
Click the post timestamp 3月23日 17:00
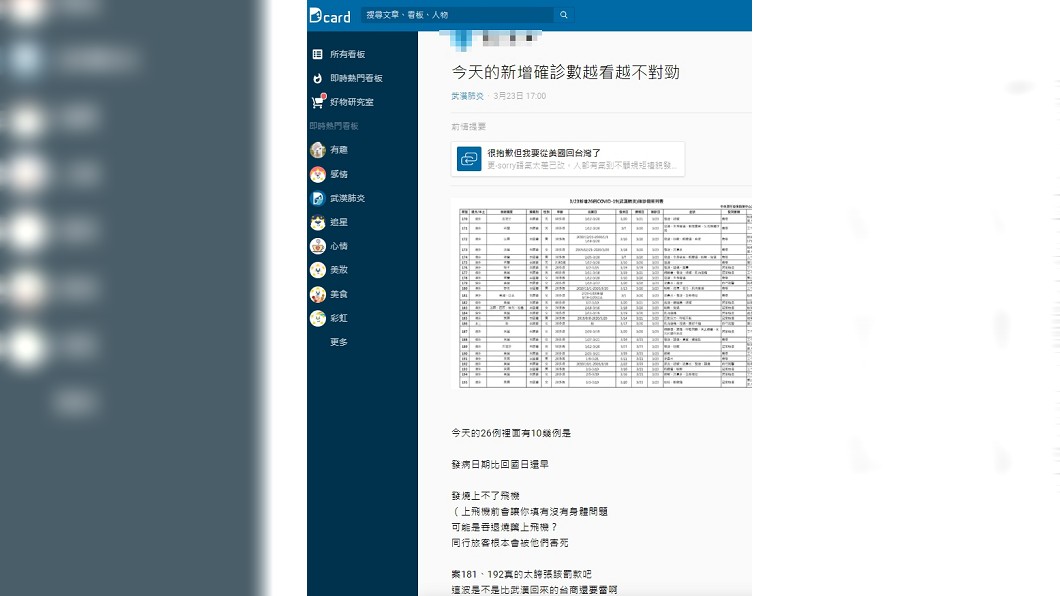(x=519, y=96)
